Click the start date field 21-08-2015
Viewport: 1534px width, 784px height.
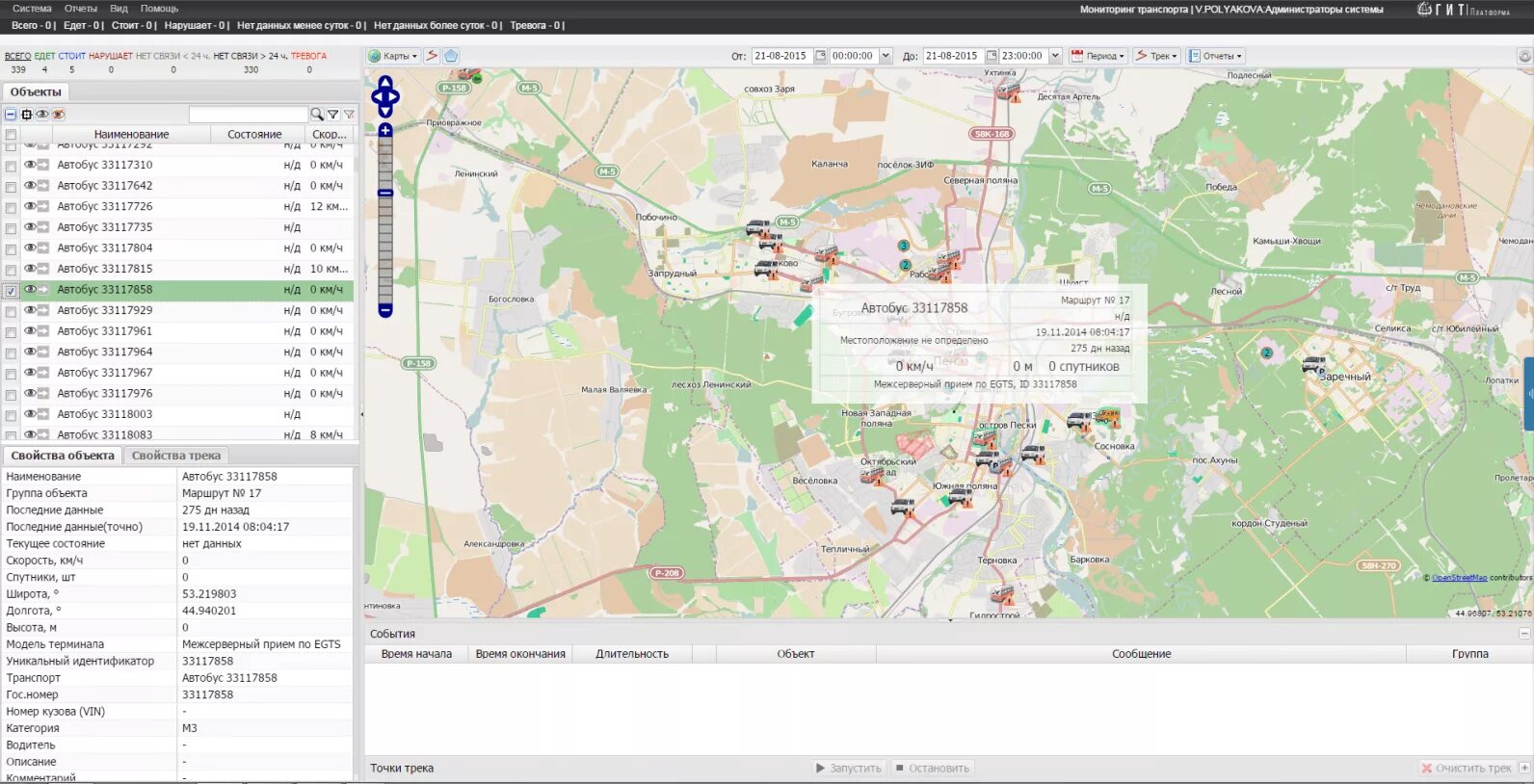pos(782,56)
